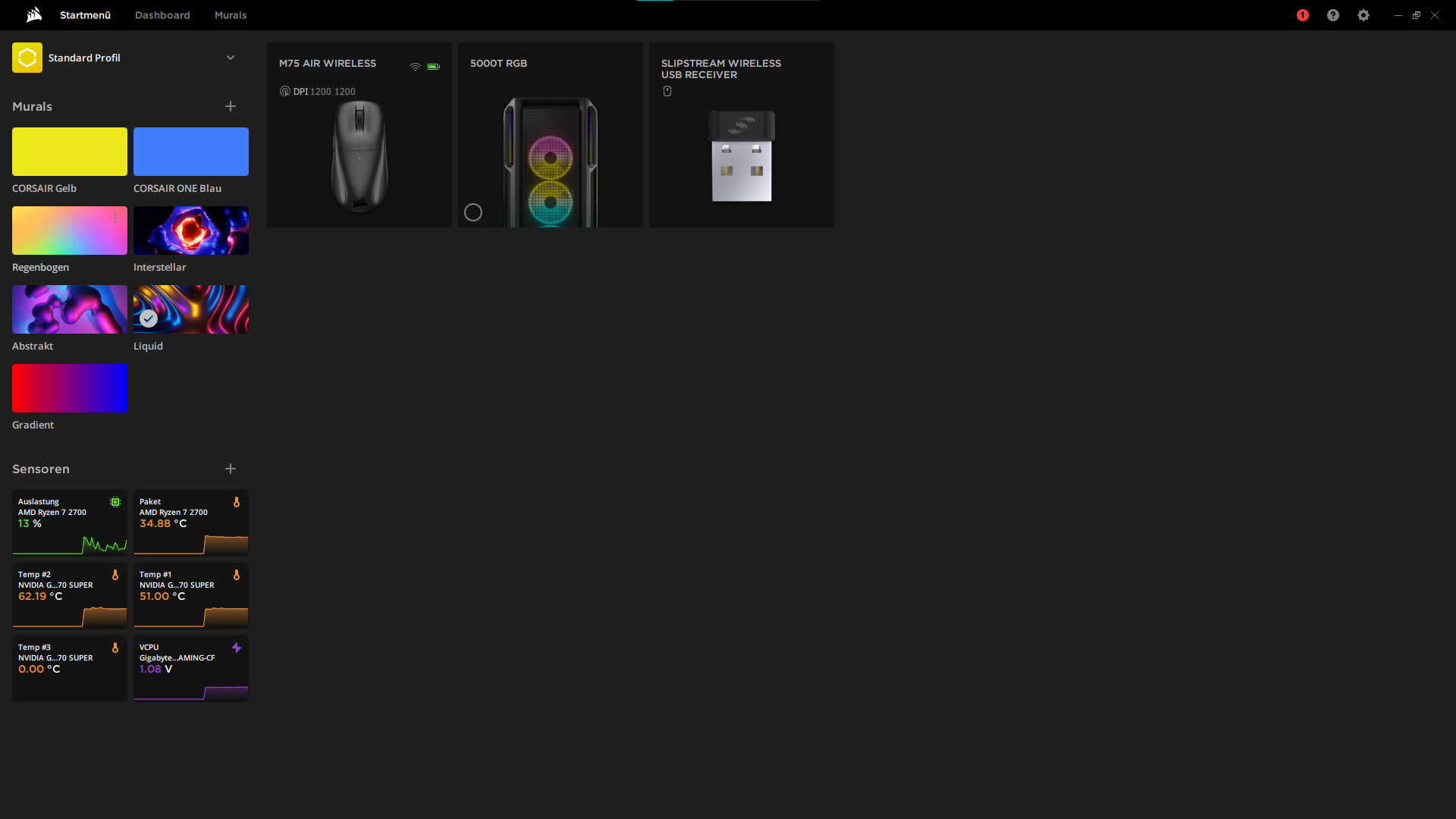Screen dimensions: 1456x819
Task: Select the CORSAIR Gelb yellow mural
Action: point(70,152)
